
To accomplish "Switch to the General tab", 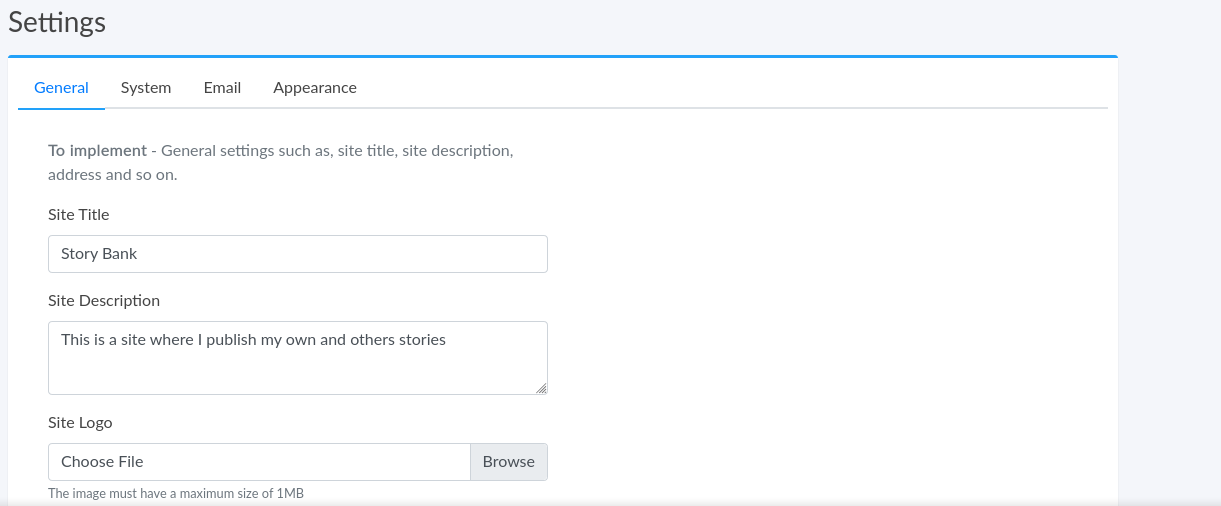I will coord(61,88).
